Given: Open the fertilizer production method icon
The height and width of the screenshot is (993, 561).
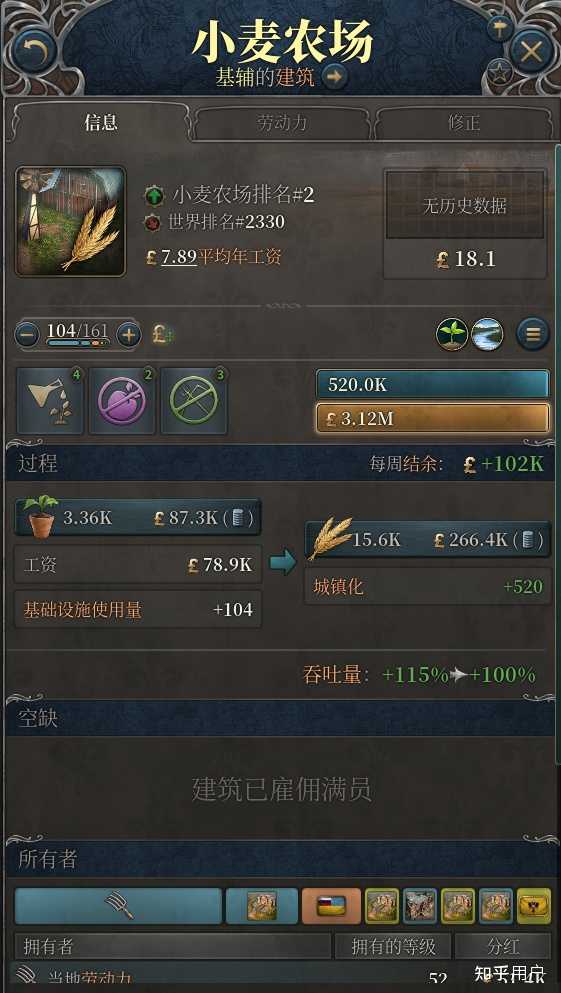Looking at the screenshot, I should coord(50,401).
